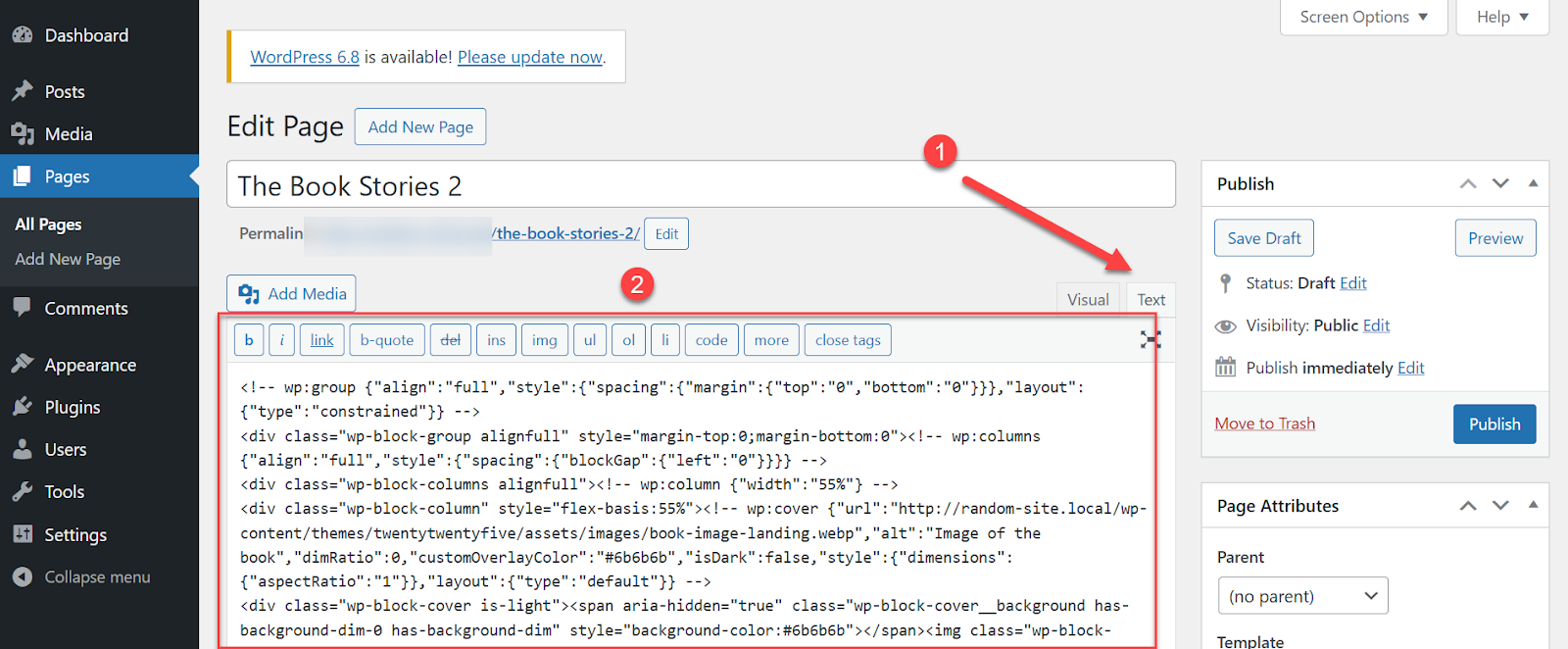The image size is (1568, 649).
Task: Open the Dashboard menu icon
Action: tap(23, 35)
